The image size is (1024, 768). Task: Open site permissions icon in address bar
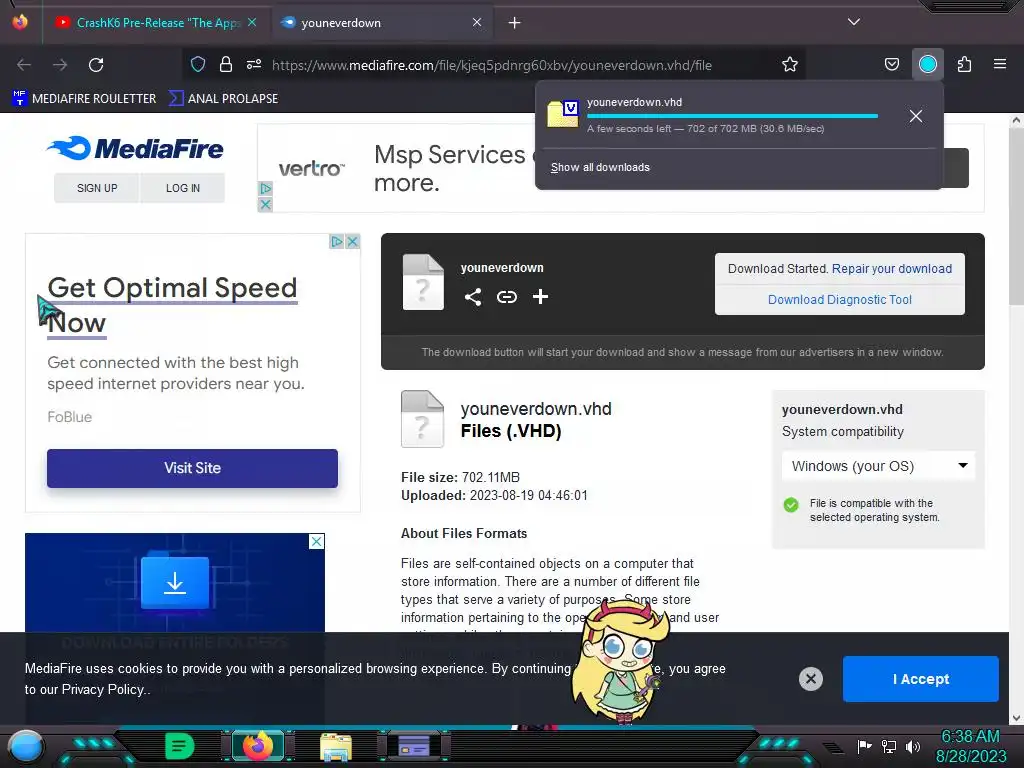click(x=254, y=64)
